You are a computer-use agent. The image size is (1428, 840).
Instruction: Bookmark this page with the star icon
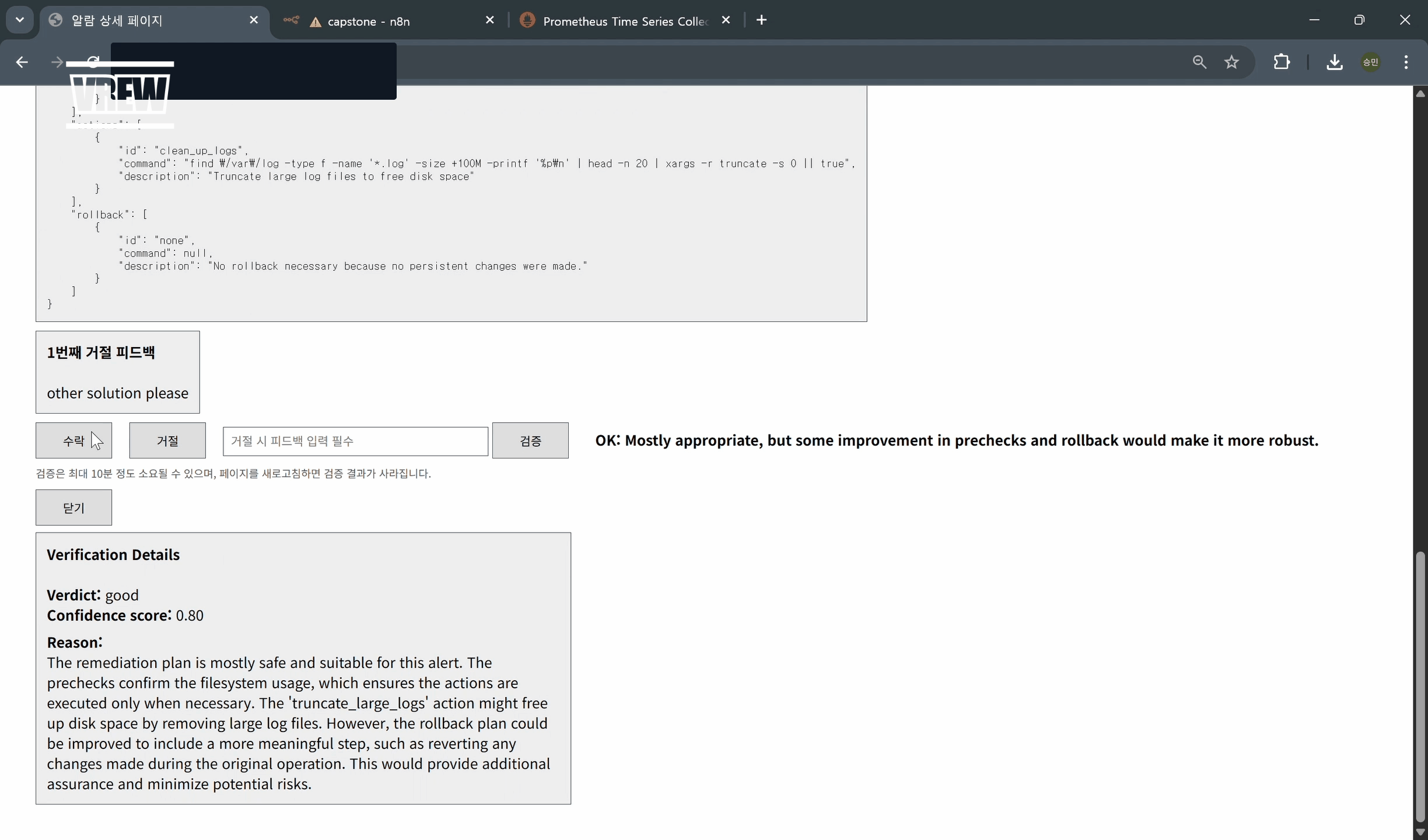click(1231, 62)
